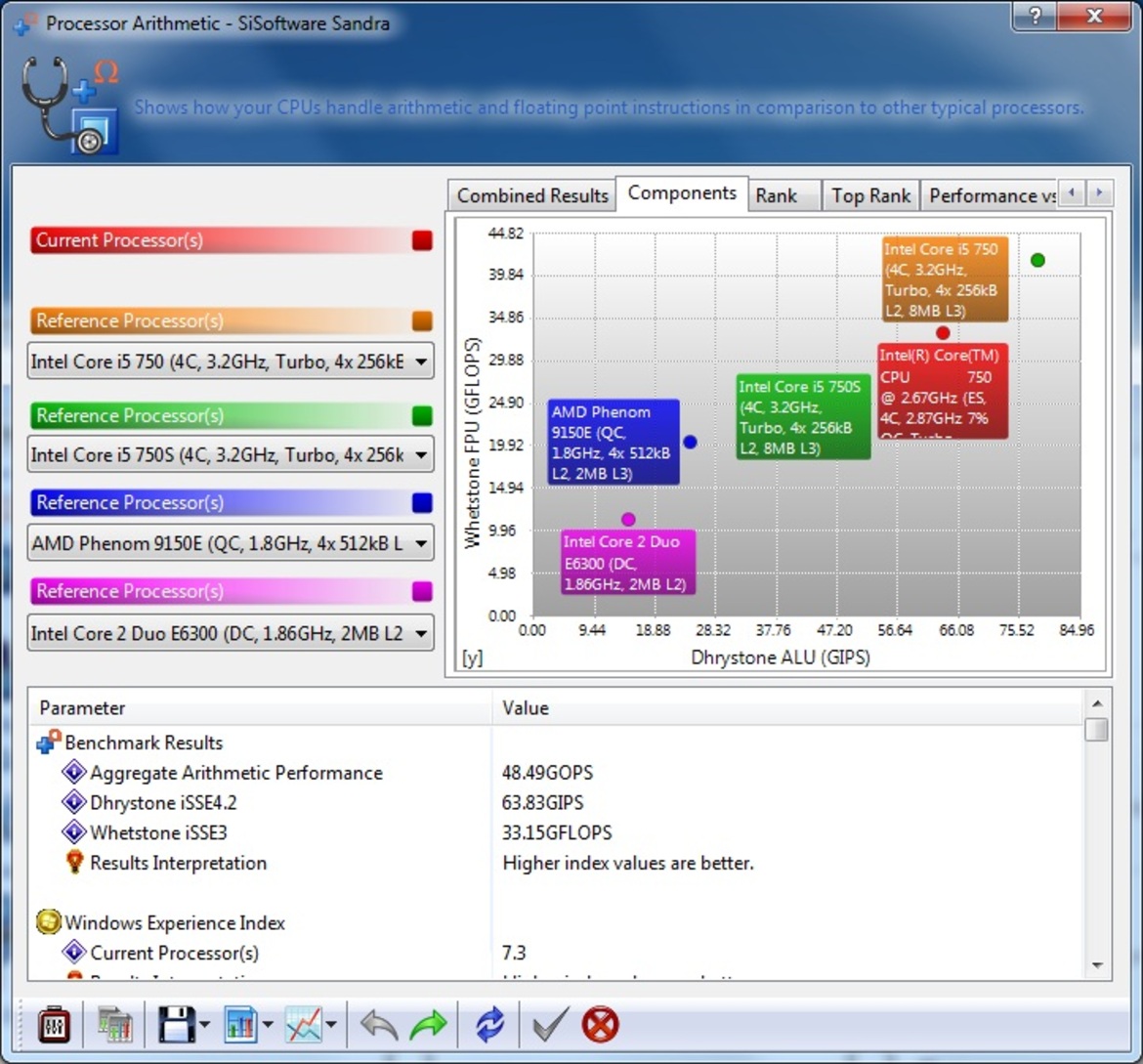Cancel with the red X icon

(x=601, y=1025)
